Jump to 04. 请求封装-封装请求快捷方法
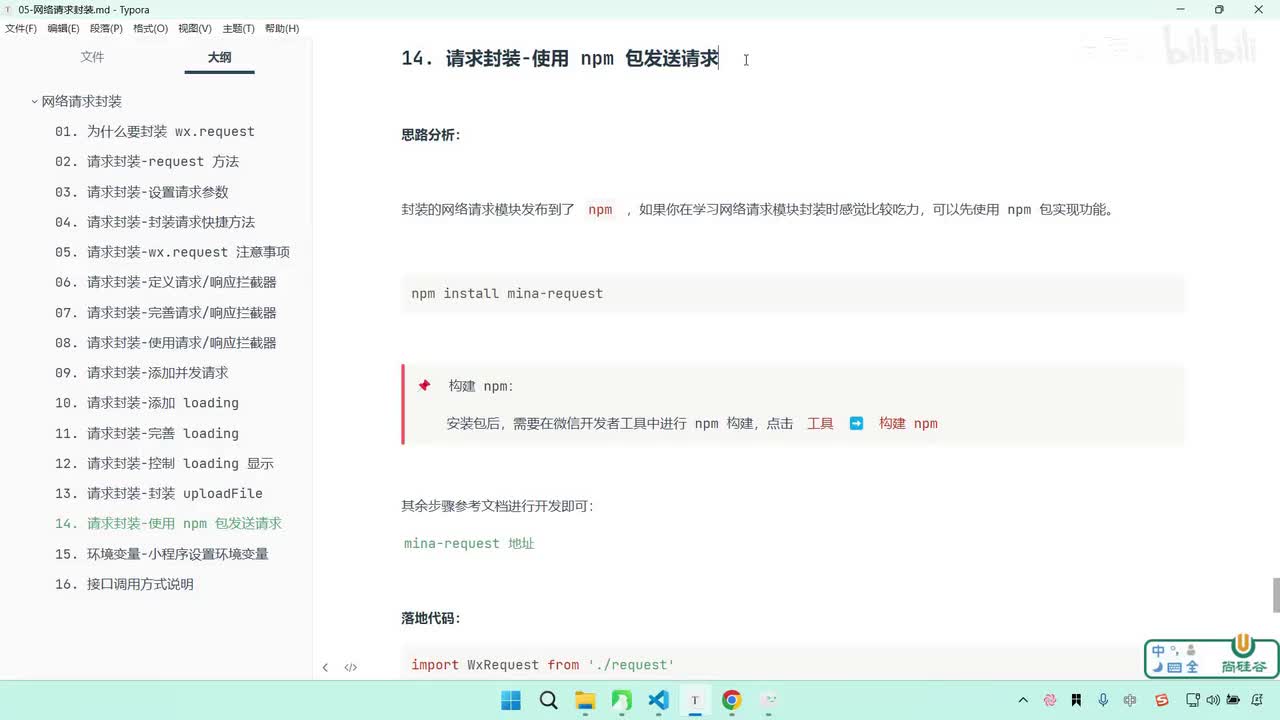The height and width of the screenshot is (720, 1280). [x=155, y=222]
